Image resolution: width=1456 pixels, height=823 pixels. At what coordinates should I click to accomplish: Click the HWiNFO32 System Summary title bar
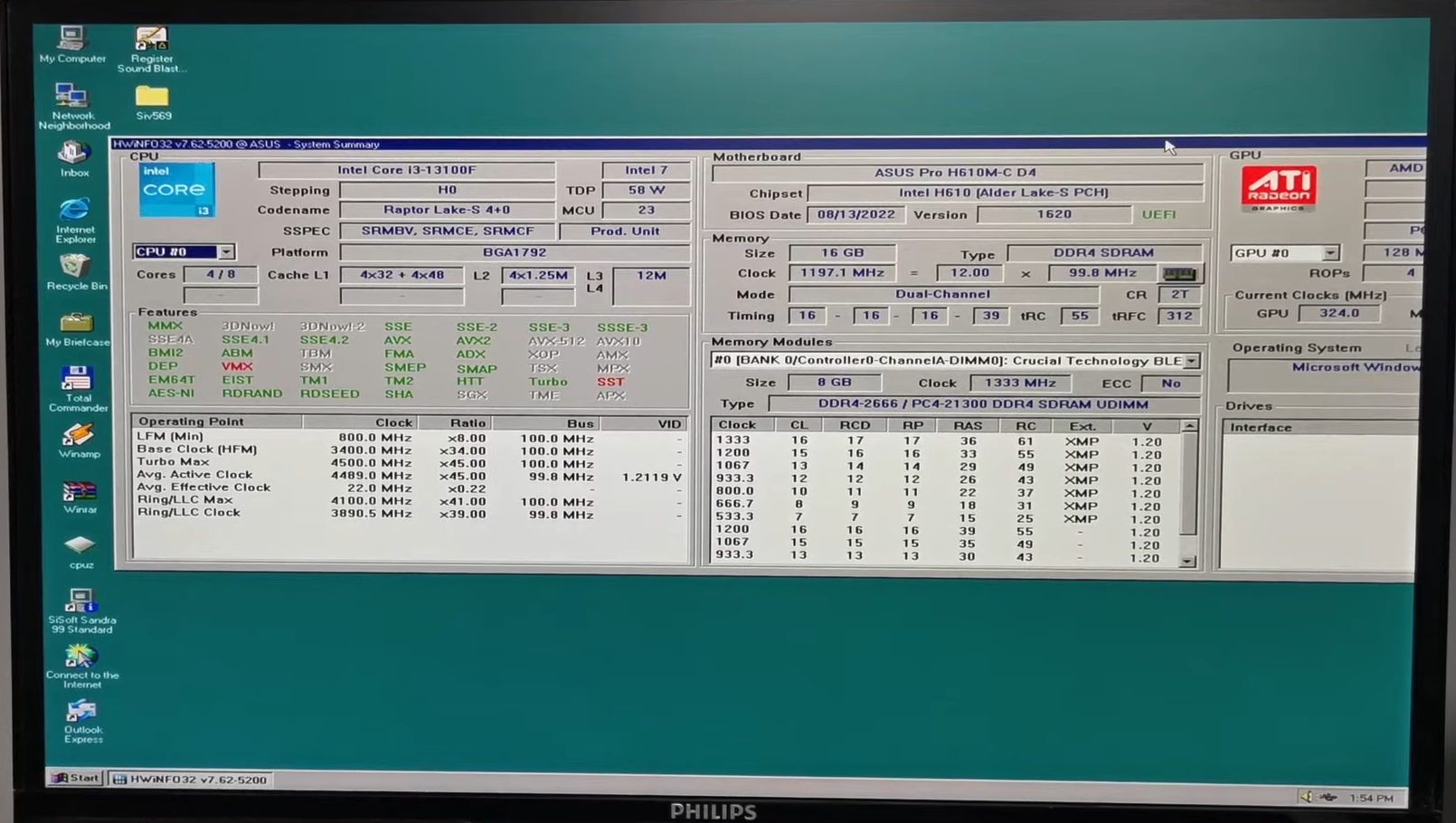(x=768, y=144)
